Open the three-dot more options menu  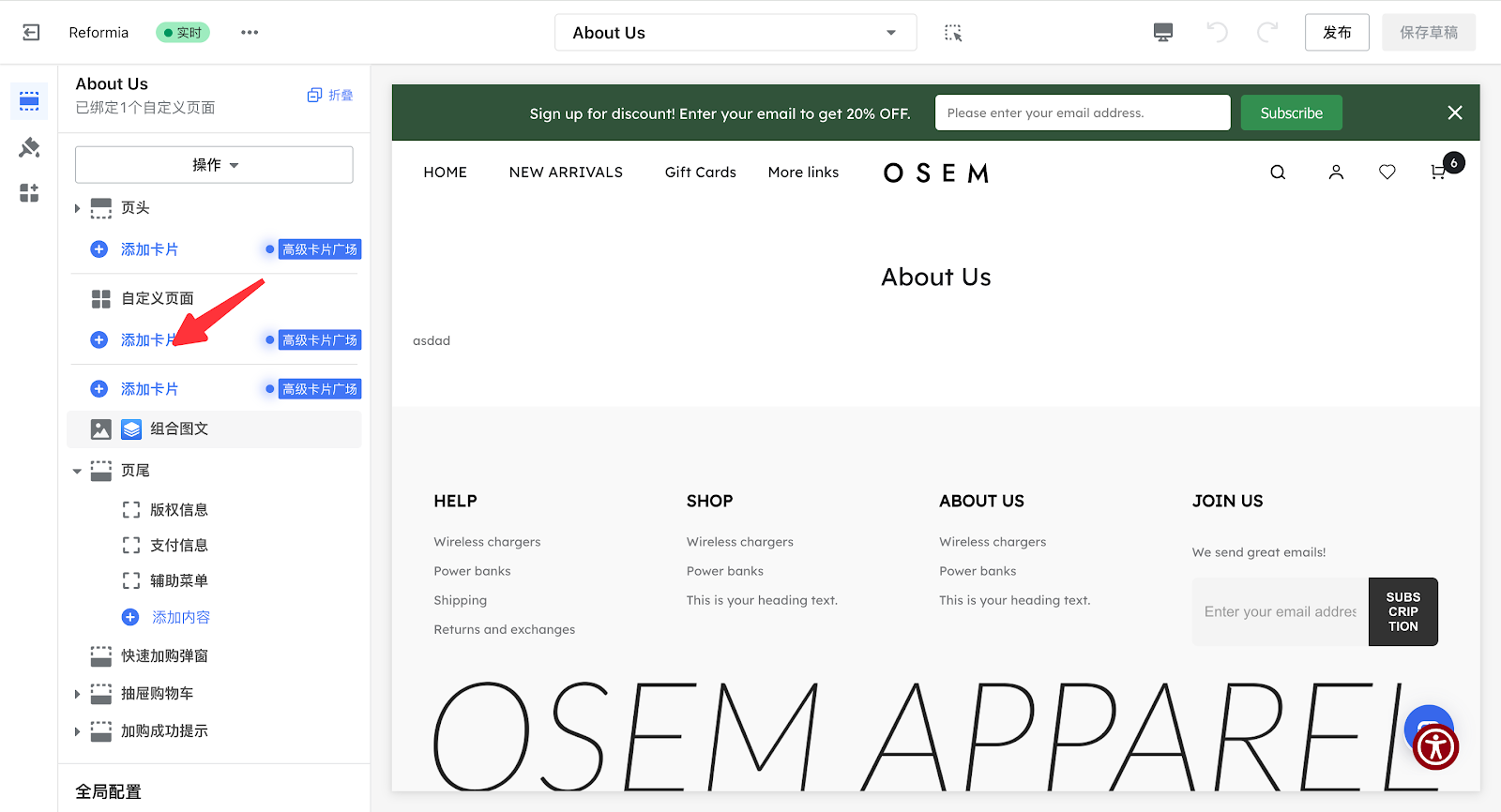[250, 33]
